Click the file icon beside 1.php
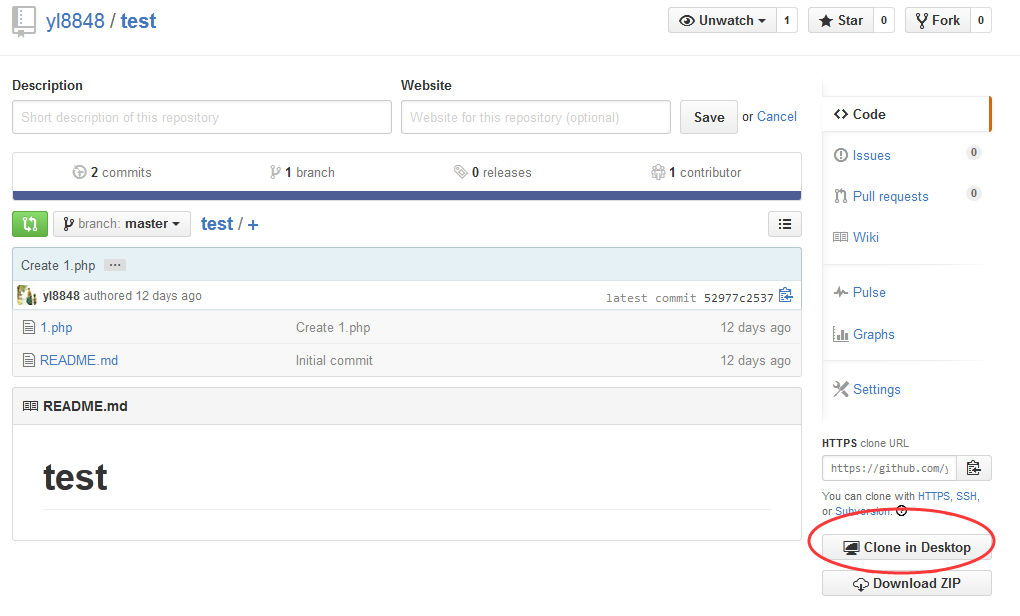Image resolution: width=1020 pixels, height=616 pixels. click(x=29, y=327)
